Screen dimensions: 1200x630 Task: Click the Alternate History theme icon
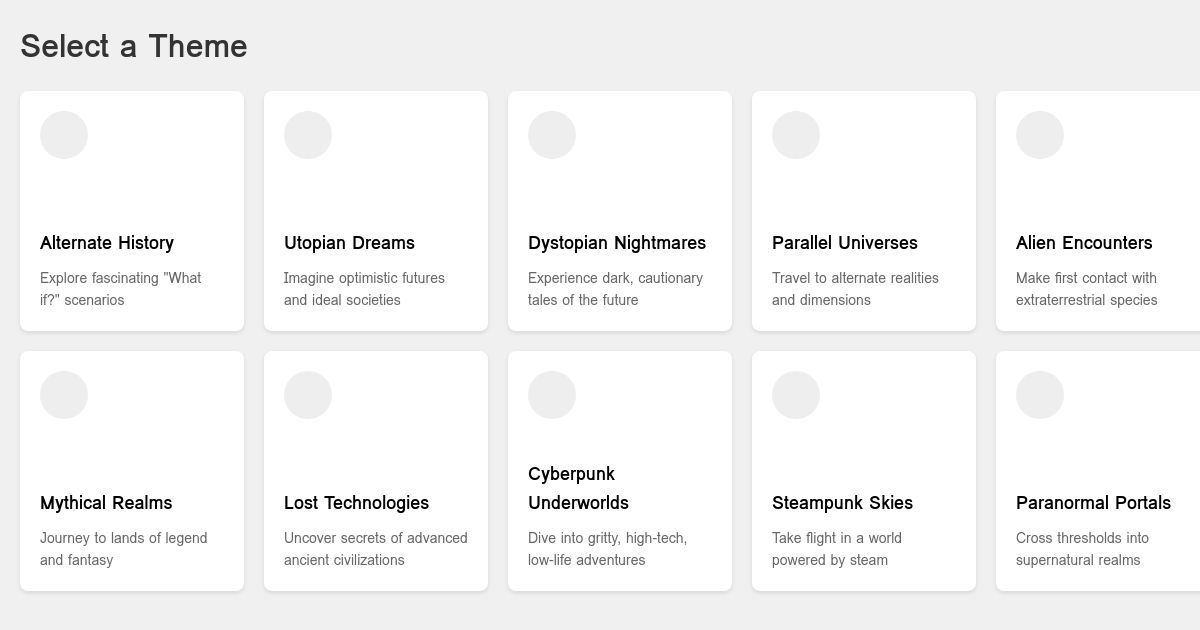click(63, 134)
